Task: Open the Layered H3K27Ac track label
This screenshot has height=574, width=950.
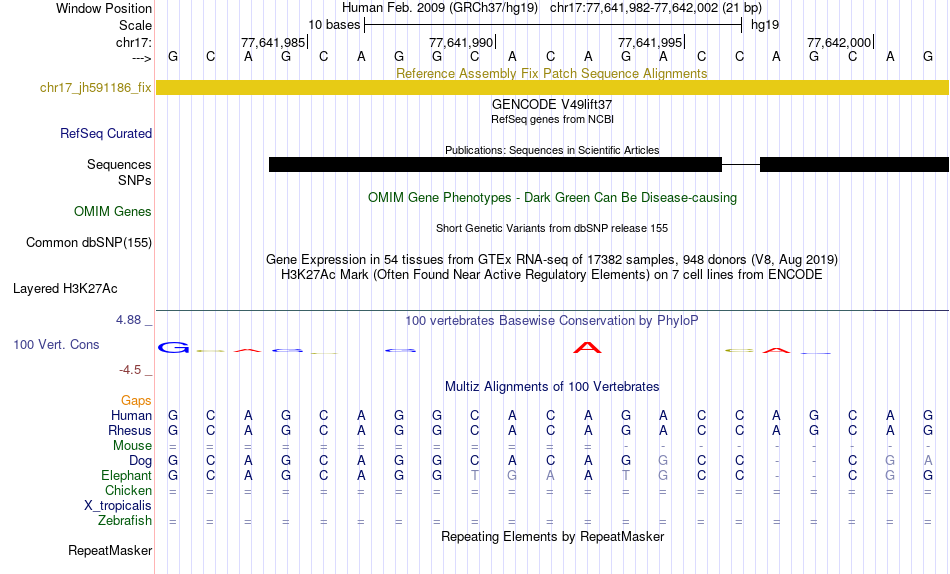Action: click(65, 289)
